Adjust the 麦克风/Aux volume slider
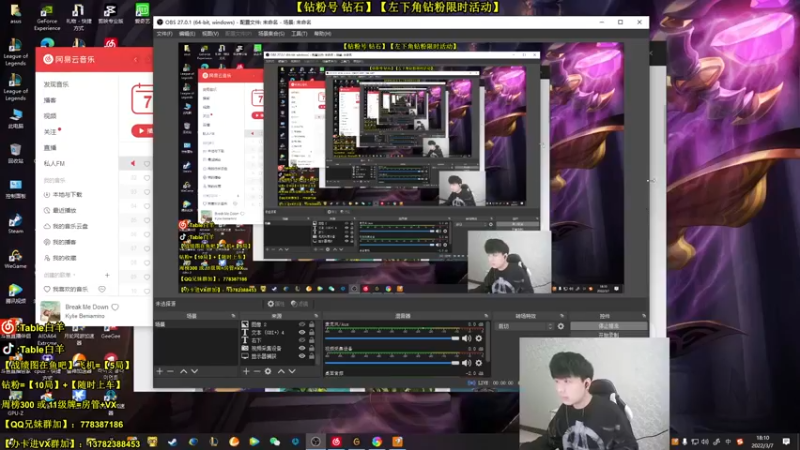The image size is (800, 450). click(x=392, y=338)
